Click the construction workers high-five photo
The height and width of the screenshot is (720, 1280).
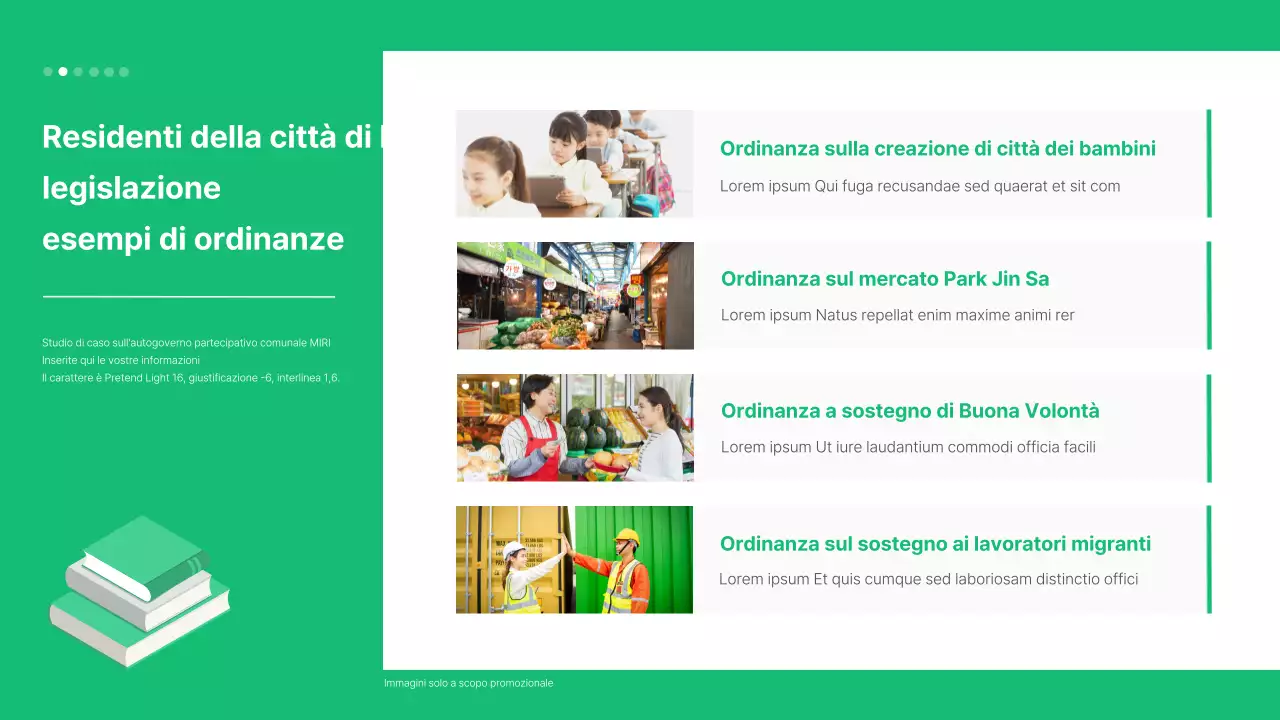(574, 559)
